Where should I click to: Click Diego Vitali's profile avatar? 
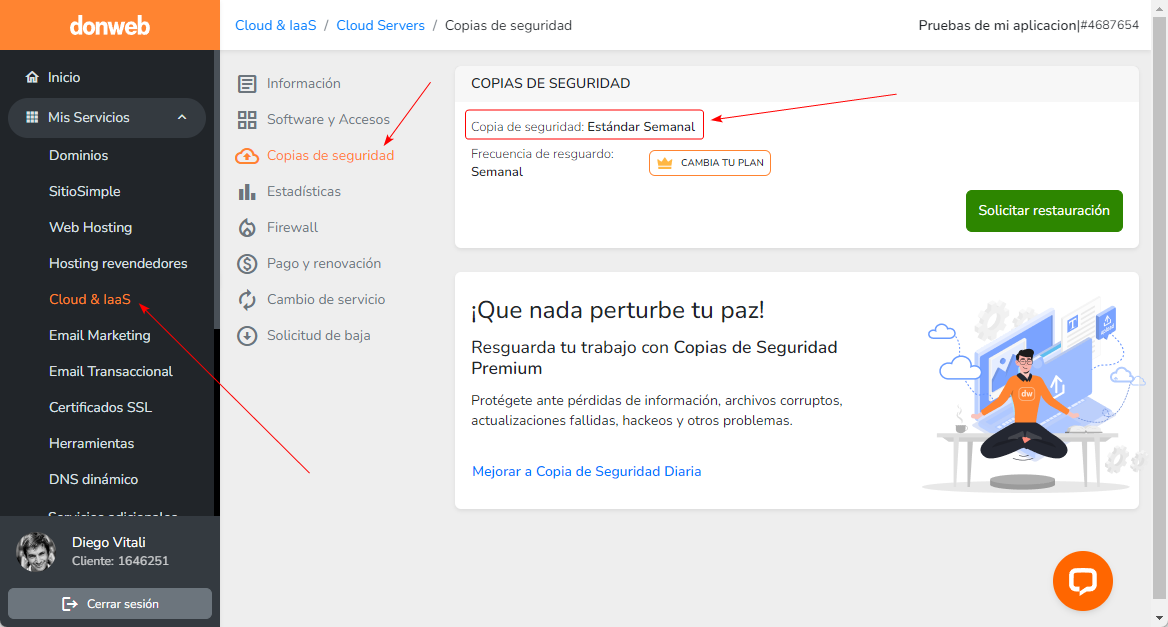point(36,552)
